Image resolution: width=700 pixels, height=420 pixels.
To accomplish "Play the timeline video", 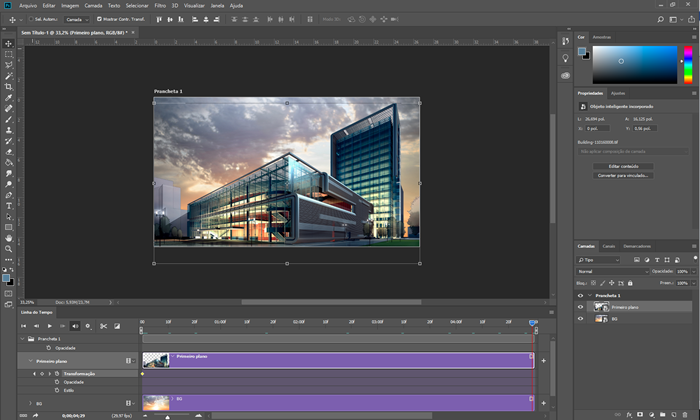I will point(50,326).
